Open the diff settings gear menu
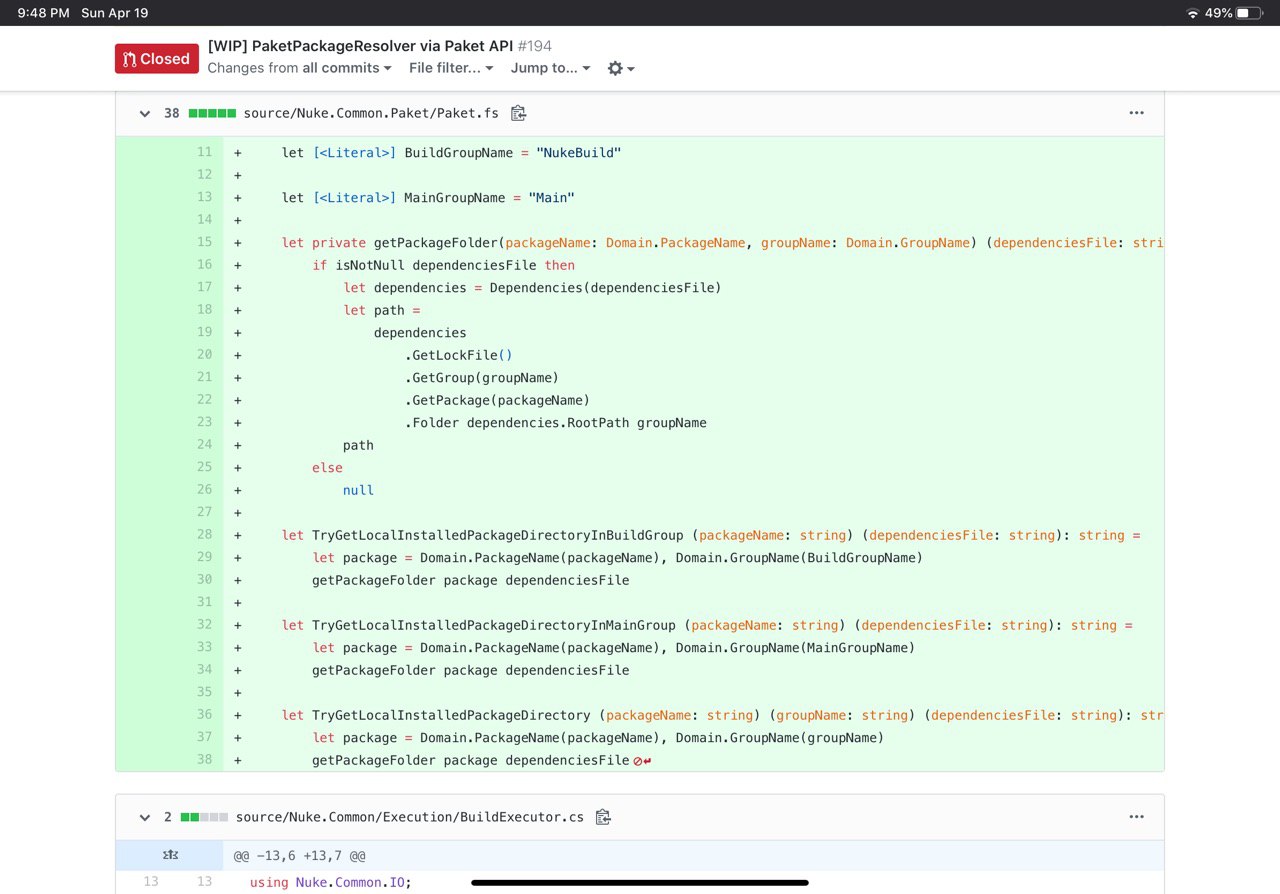 click(x=621, y=68)
